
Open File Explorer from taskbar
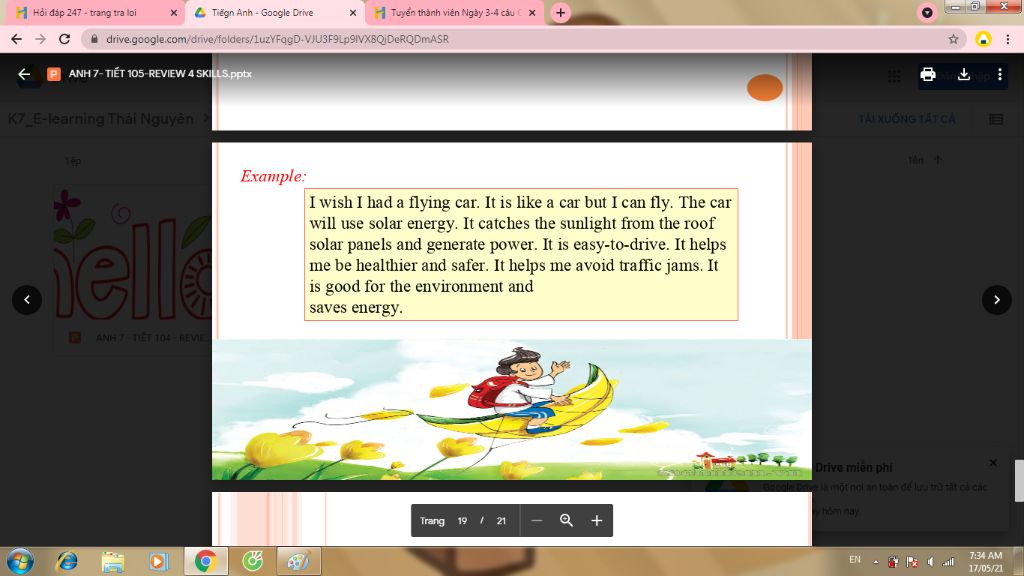tap(112, 562)
